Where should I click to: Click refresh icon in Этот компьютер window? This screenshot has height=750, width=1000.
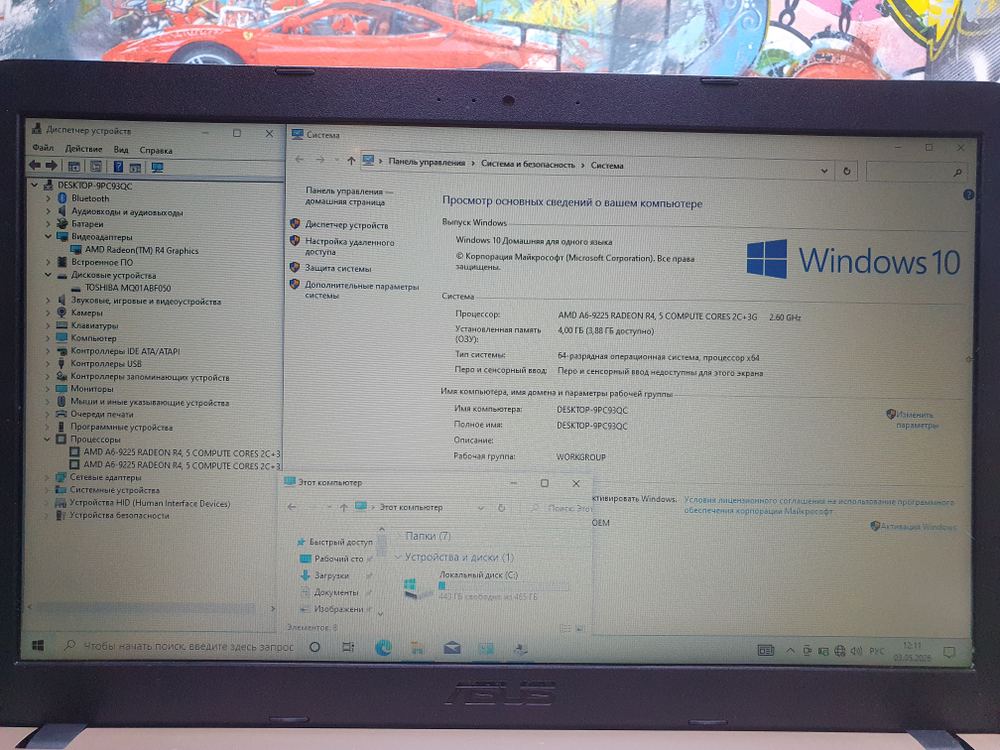point(501,508)
